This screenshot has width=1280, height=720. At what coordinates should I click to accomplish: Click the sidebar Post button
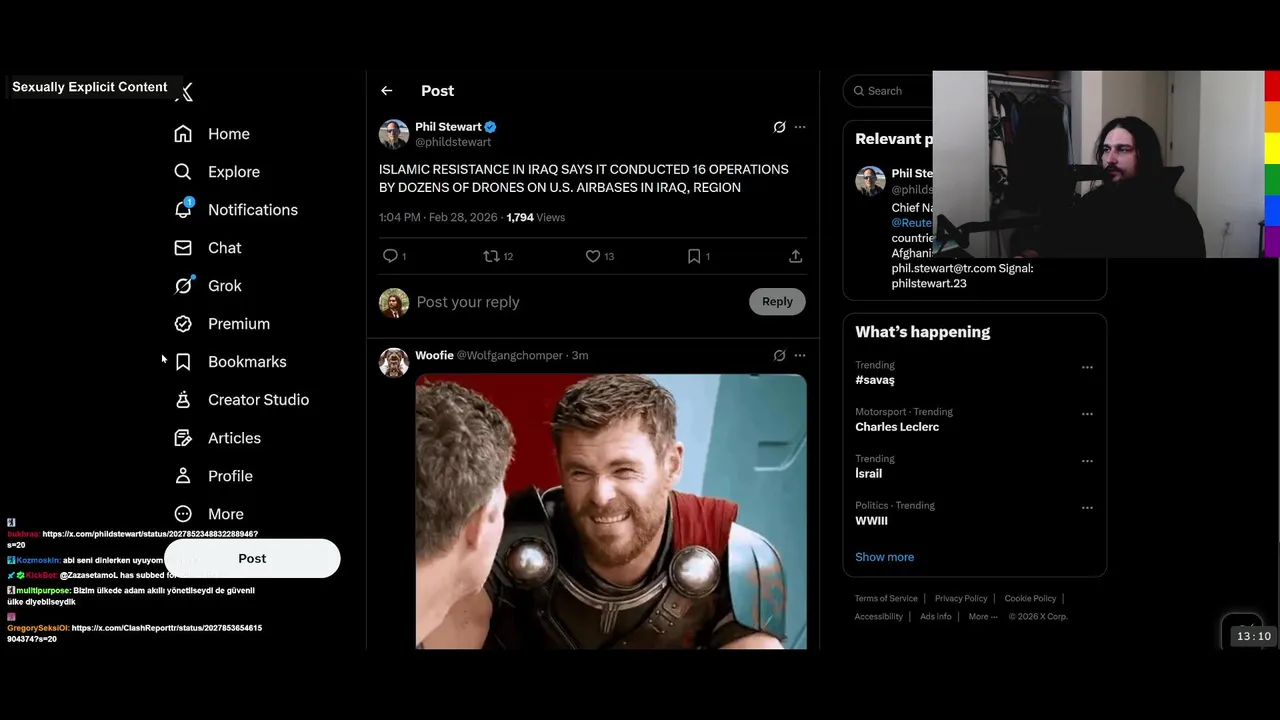(x=252, y=558)
